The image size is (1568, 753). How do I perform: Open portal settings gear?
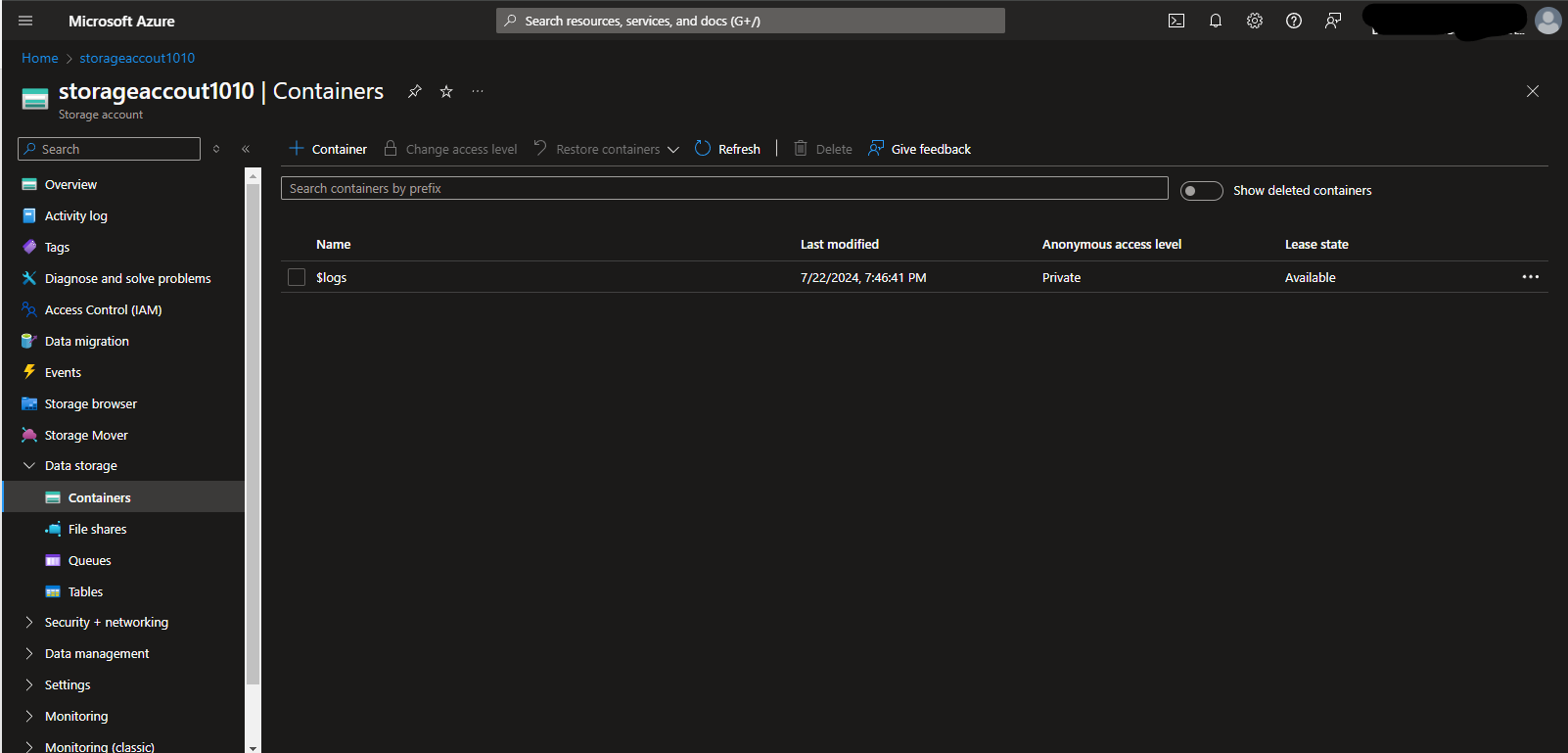1255,21
